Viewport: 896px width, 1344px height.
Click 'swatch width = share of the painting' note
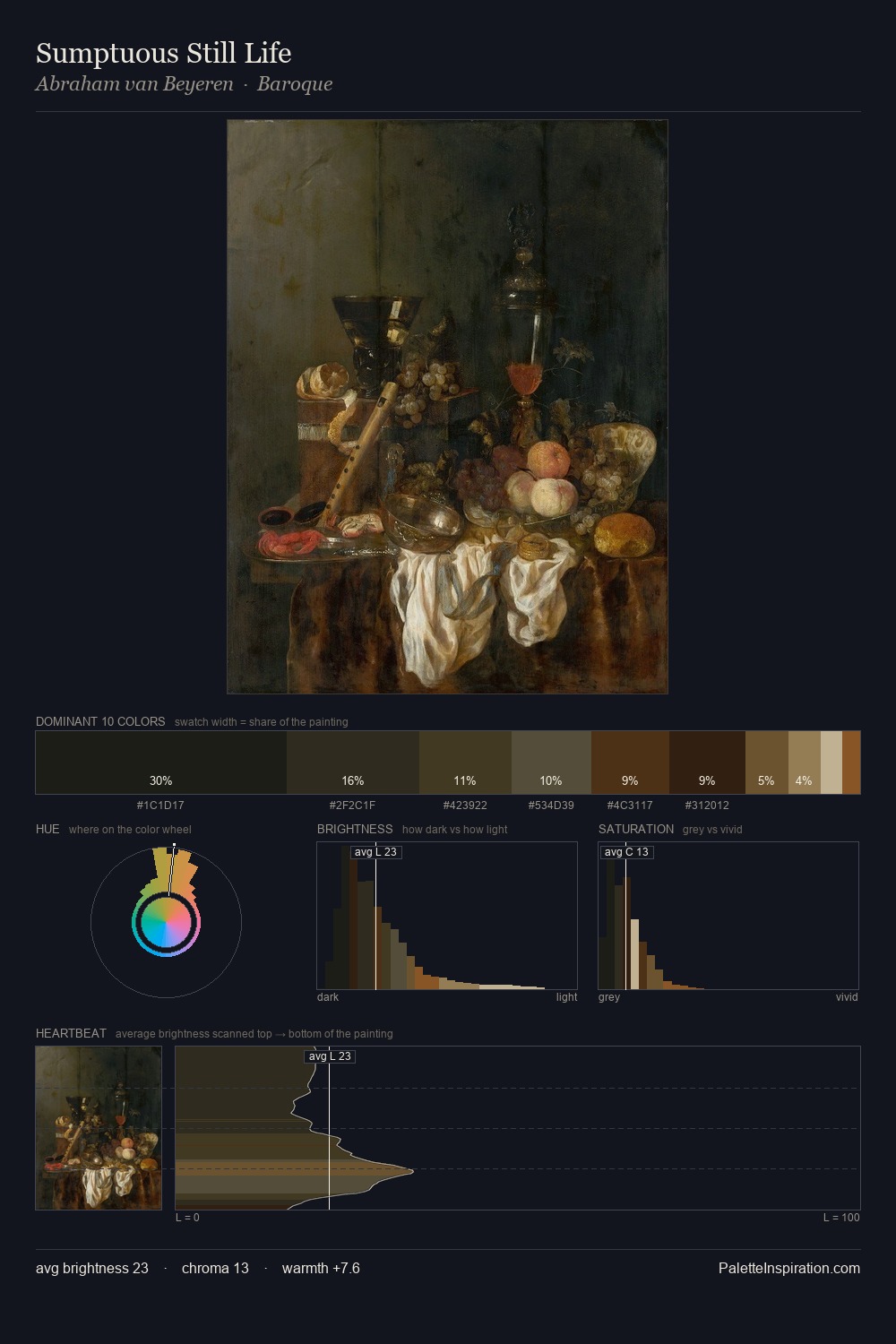point(262,722)
